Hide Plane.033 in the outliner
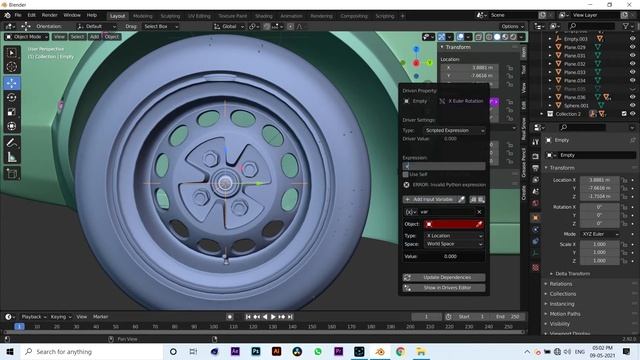 coord(632,72)
